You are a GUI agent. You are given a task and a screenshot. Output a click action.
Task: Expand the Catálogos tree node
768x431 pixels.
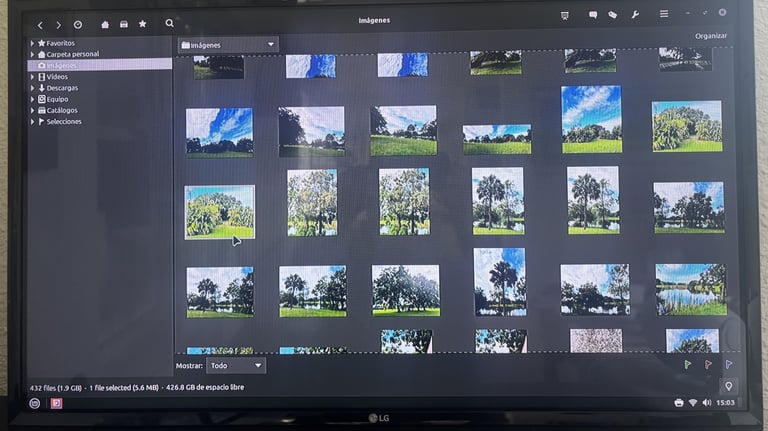click(x=32, y=111)
